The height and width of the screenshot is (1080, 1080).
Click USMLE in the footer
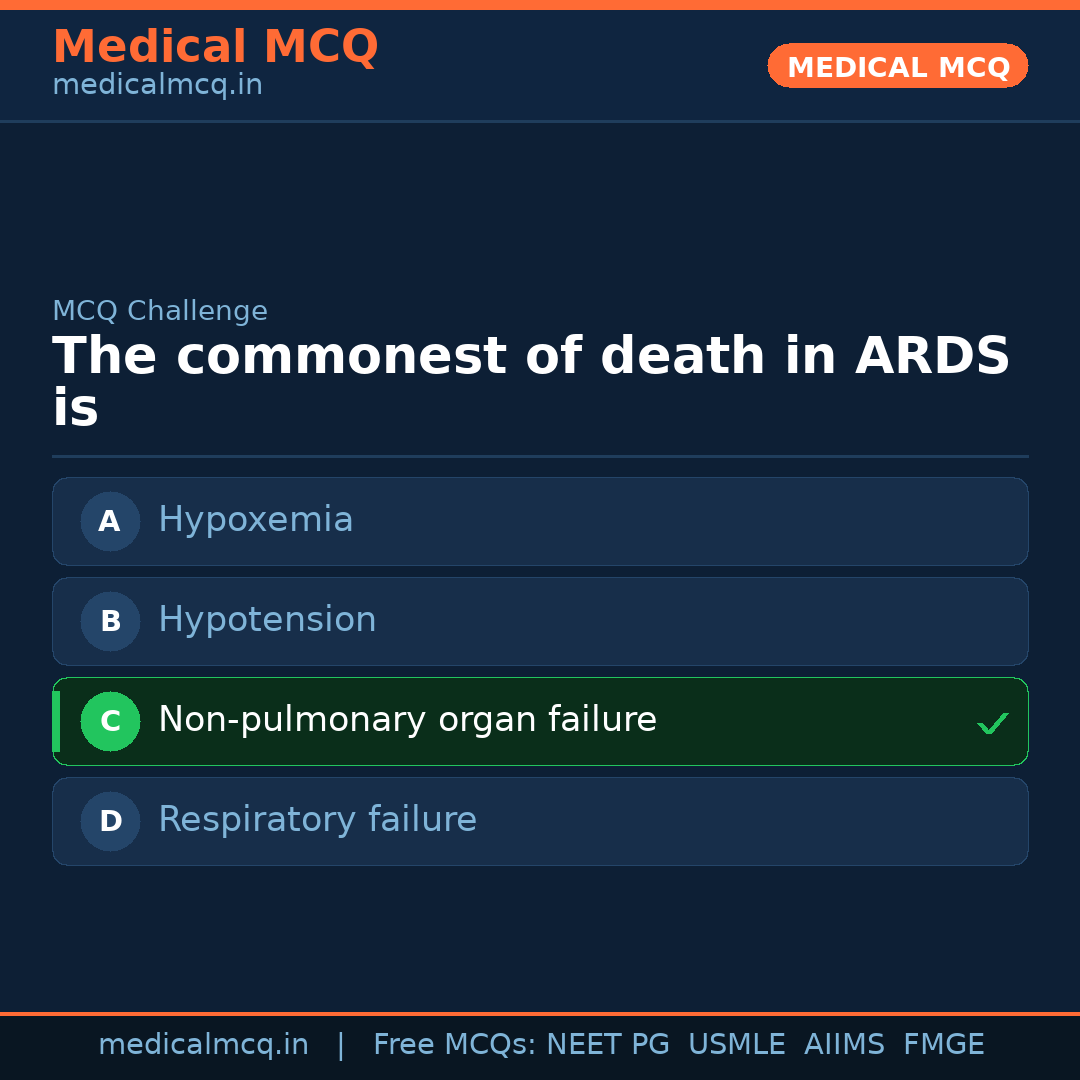click(736, 1045)
